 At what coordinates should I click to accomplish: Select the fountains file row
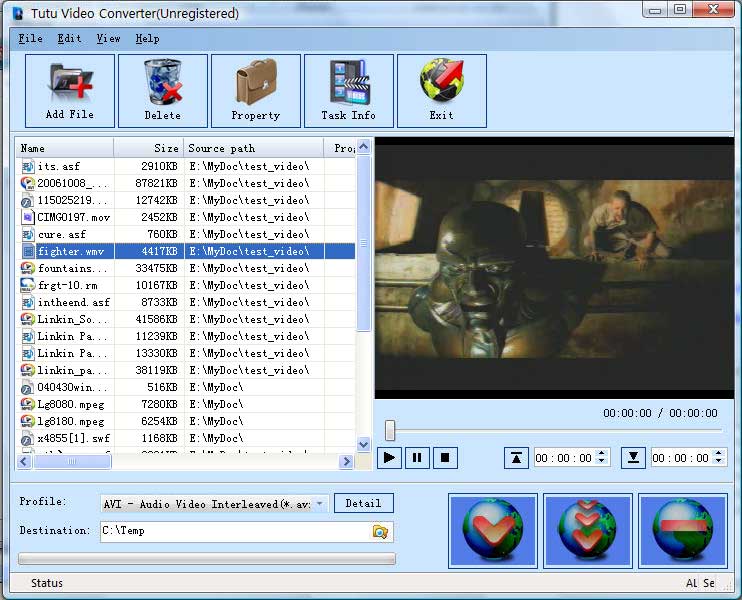pos(186,268)
